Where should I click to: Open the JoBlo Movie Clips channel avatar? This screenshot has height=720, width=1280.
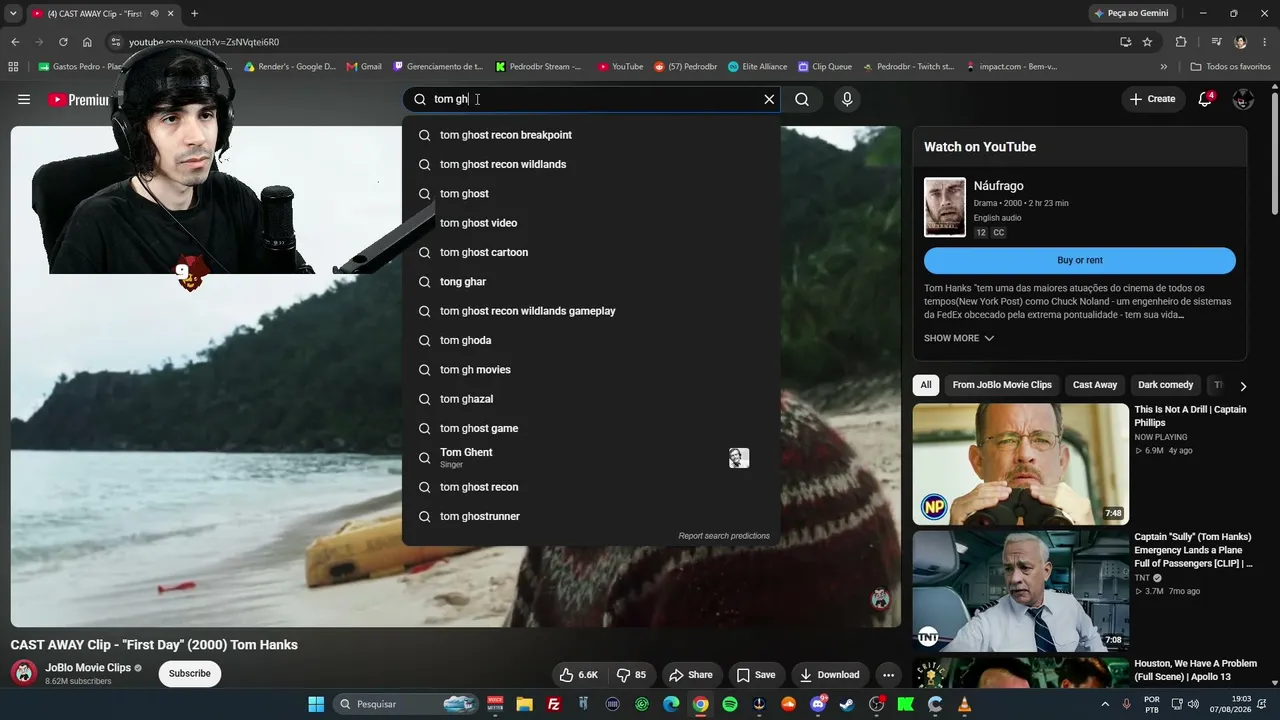tap(24, 673)
